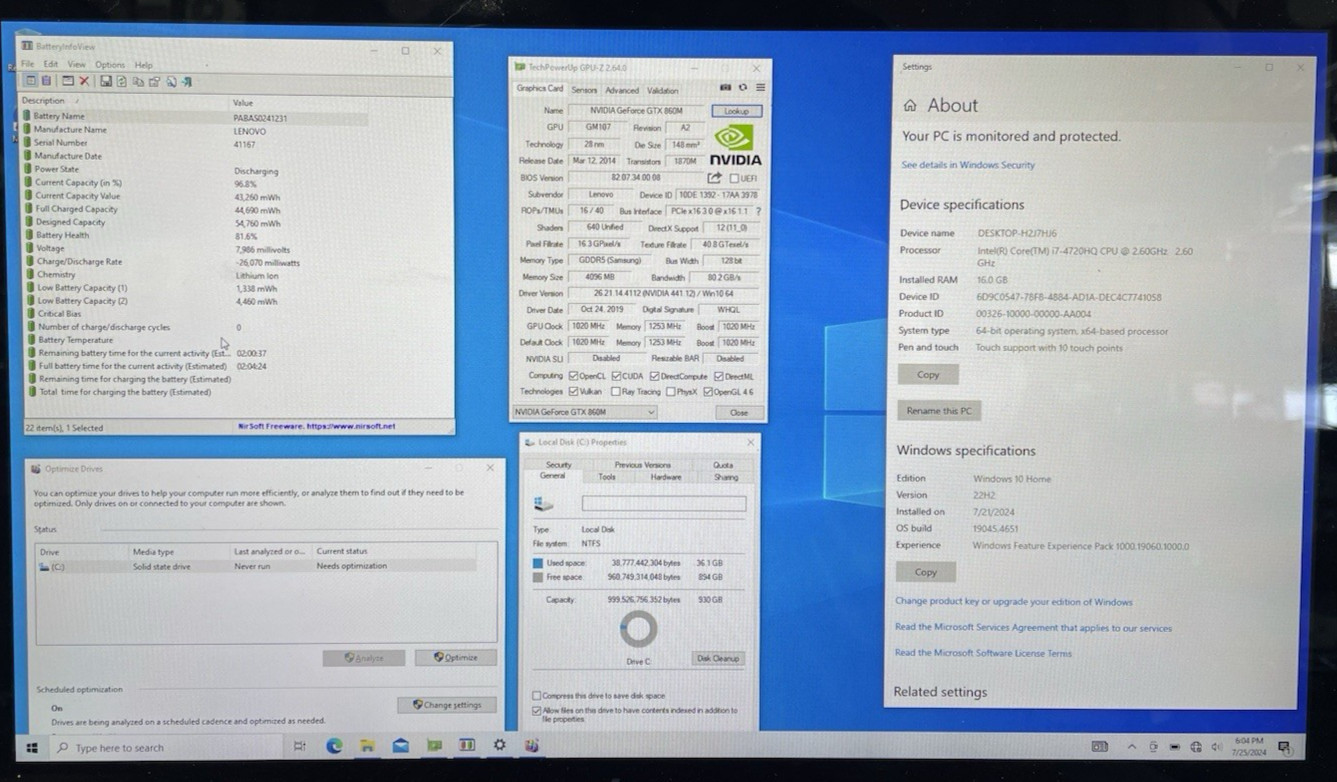Click the blue Used space color swatch
This screenshot has height=782, width=1337.
(538, 563)
